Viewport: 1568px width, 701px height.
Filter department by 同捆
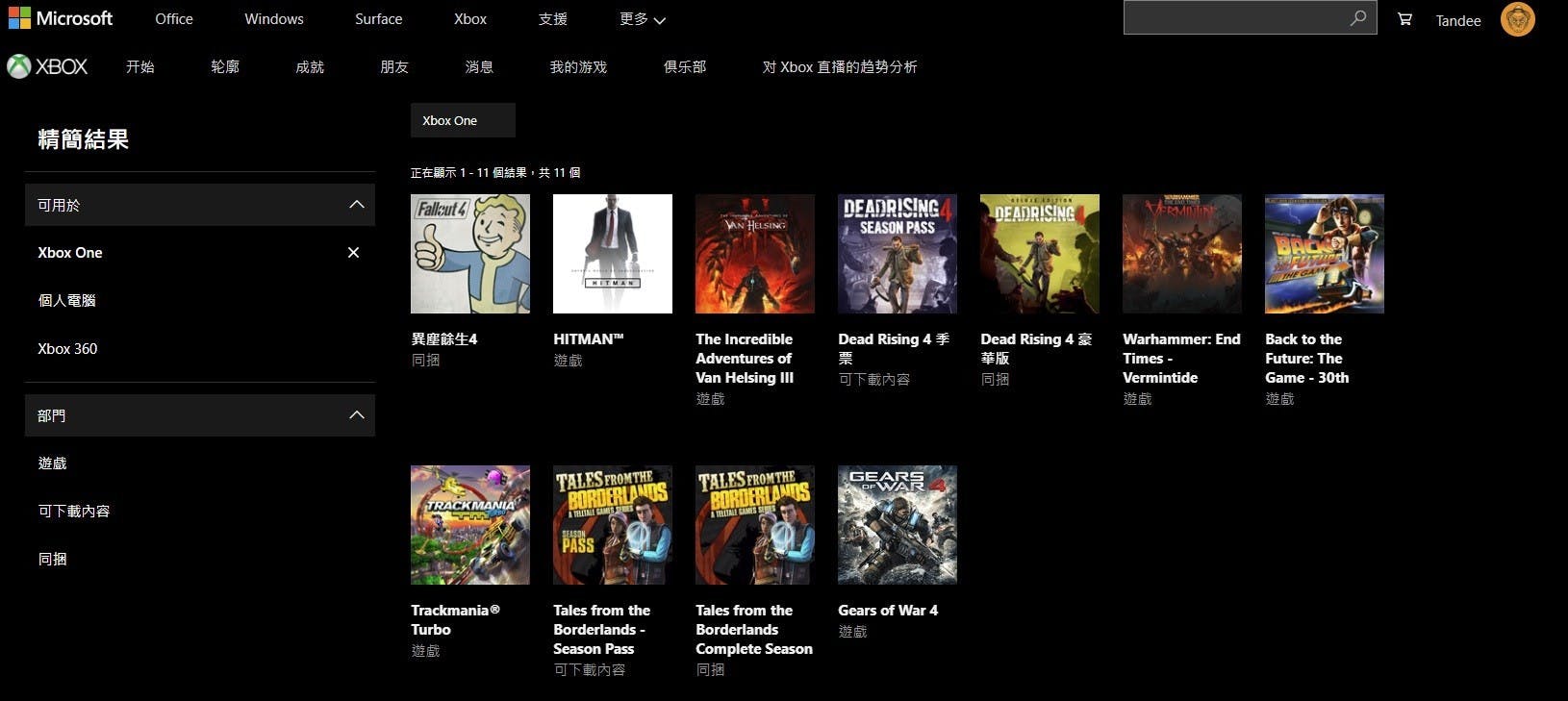[x=53, y=559]
